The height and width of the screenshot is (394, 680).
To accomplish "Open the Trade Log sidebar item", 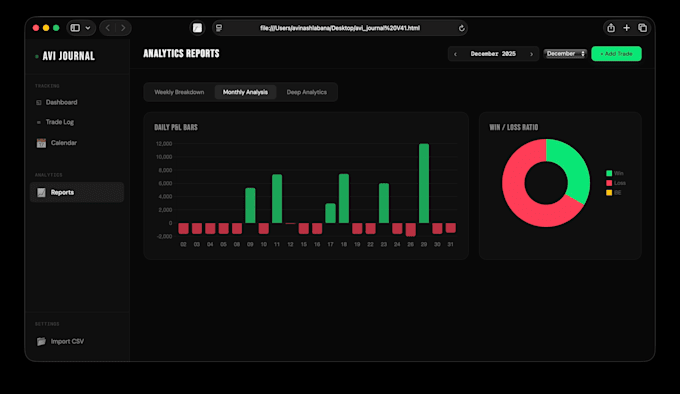I will coord(77,122).
